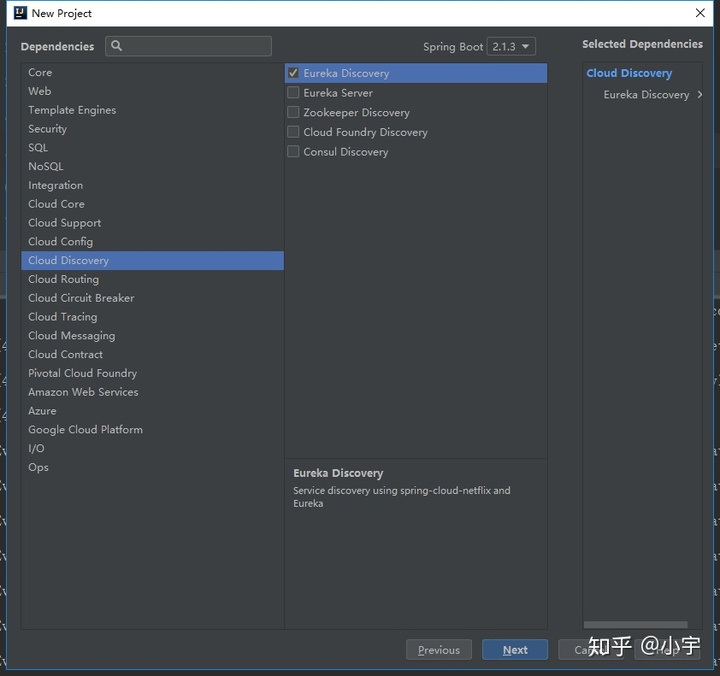Select the SQL category
Image resolution: width=720 pixels, height=676 pixels.
point(152,148)
